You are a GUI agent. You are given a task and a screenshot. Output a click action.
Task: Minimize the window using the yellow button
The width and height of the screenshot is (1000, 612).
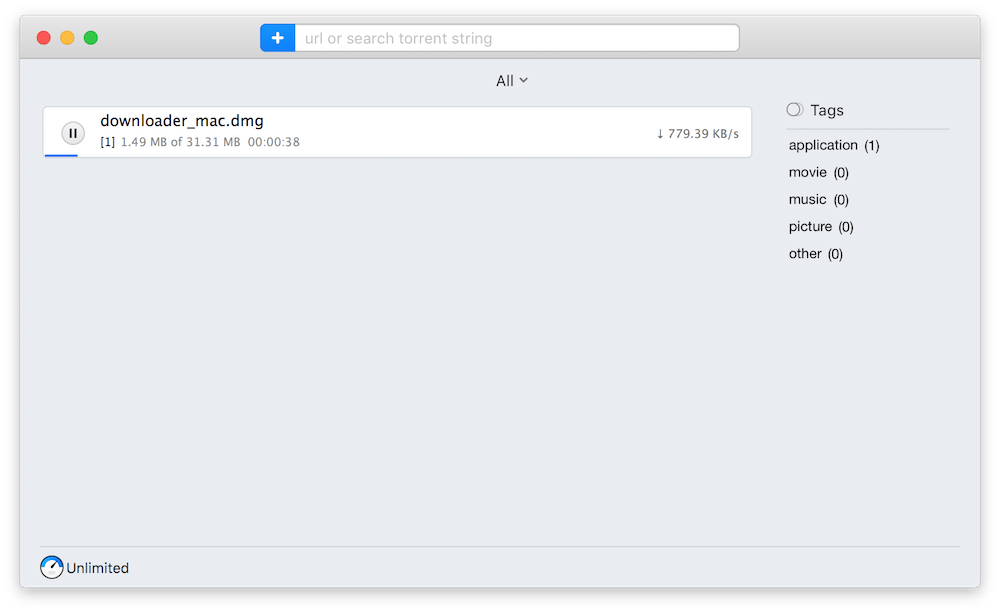(67, 38)
